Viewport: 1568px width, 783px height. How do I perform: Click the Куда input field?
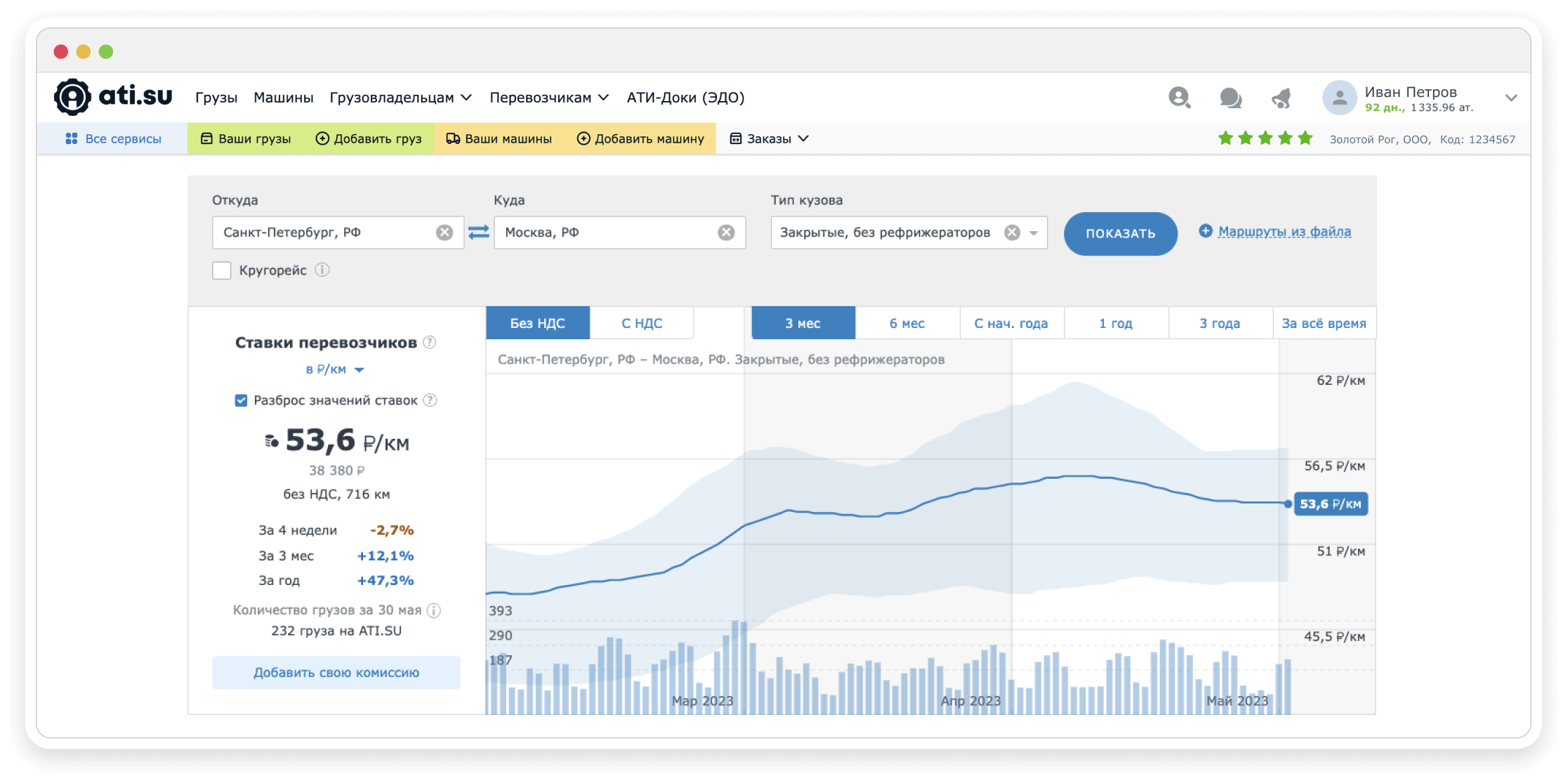[x=619, y=232]
